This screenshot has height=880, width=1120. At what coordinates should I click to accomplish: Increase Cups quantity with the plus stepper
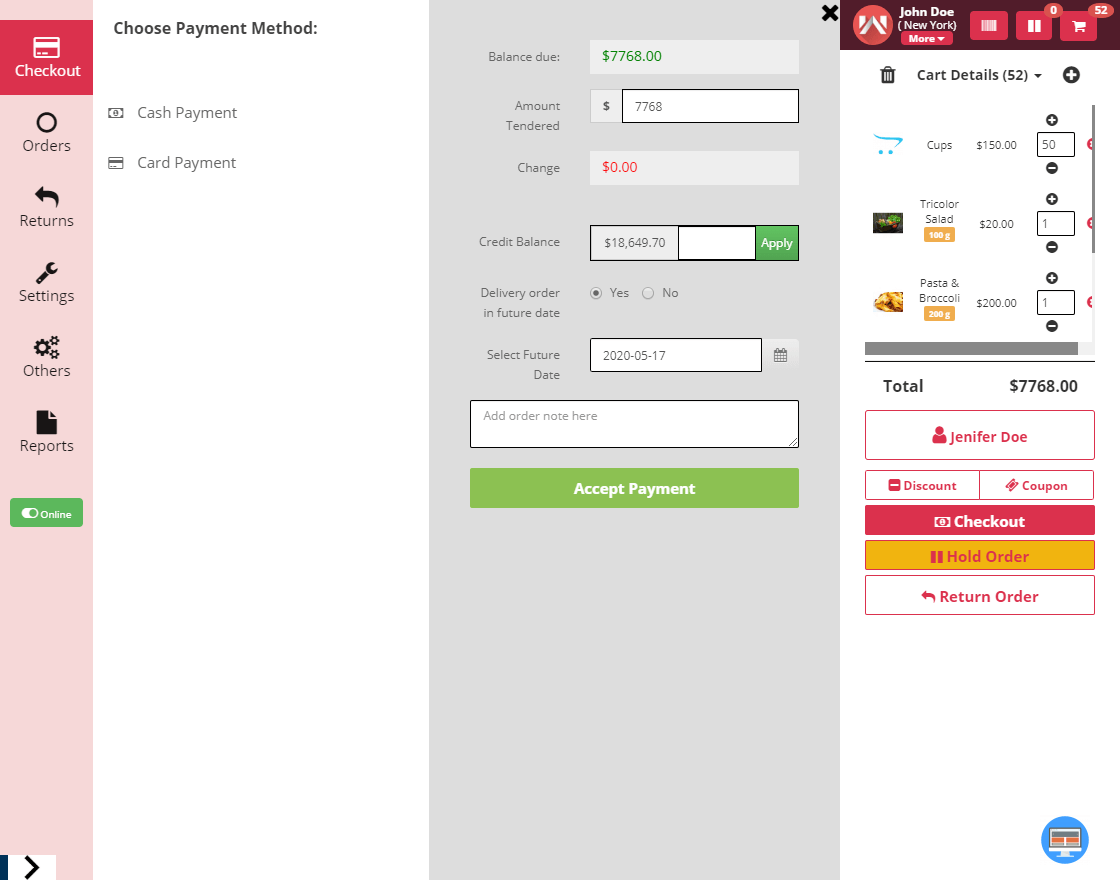point(1051,119)
